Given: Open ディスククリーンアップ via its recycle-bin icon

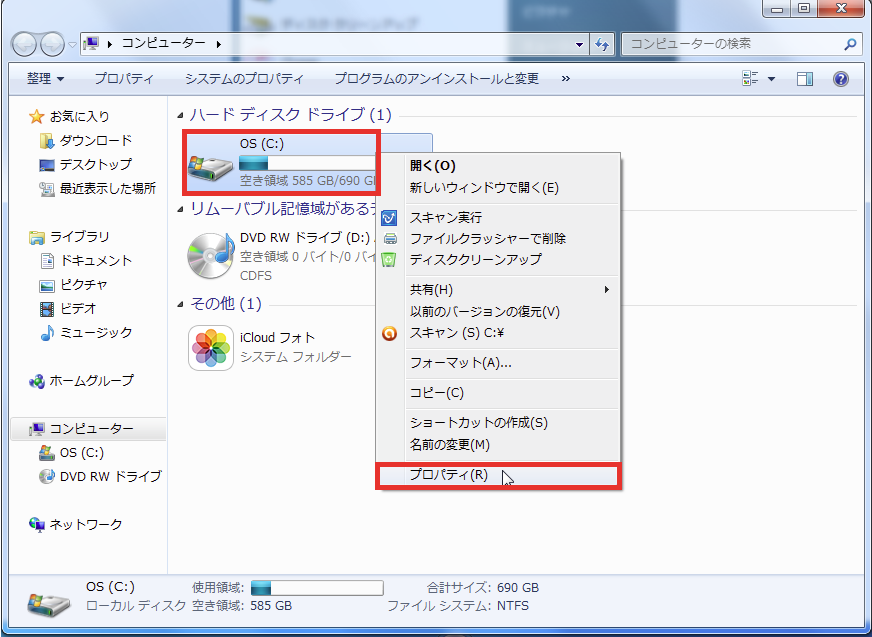Looking at the screenshot, I should [390, 260].
